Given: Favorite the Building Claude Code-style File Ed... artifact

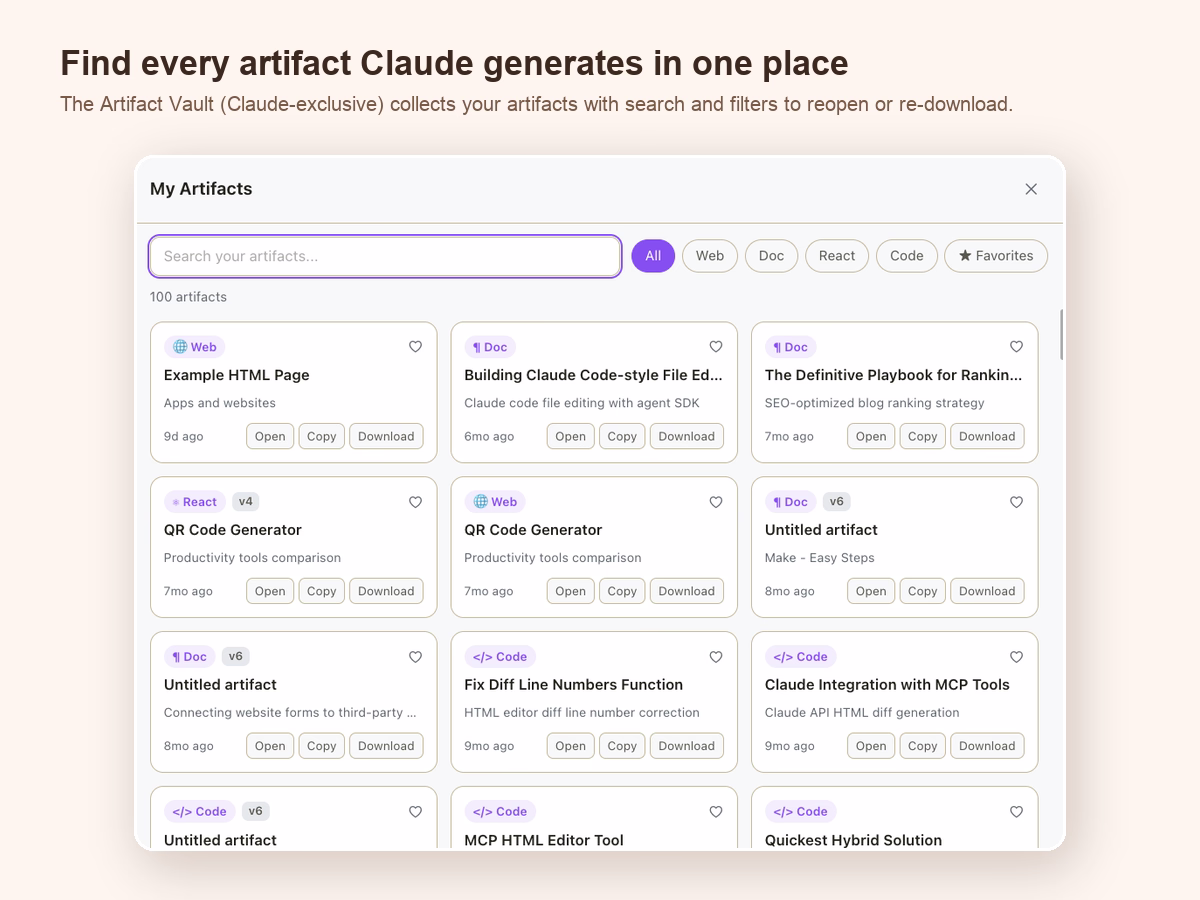Looking at the screenshot, I should (716, 347).
